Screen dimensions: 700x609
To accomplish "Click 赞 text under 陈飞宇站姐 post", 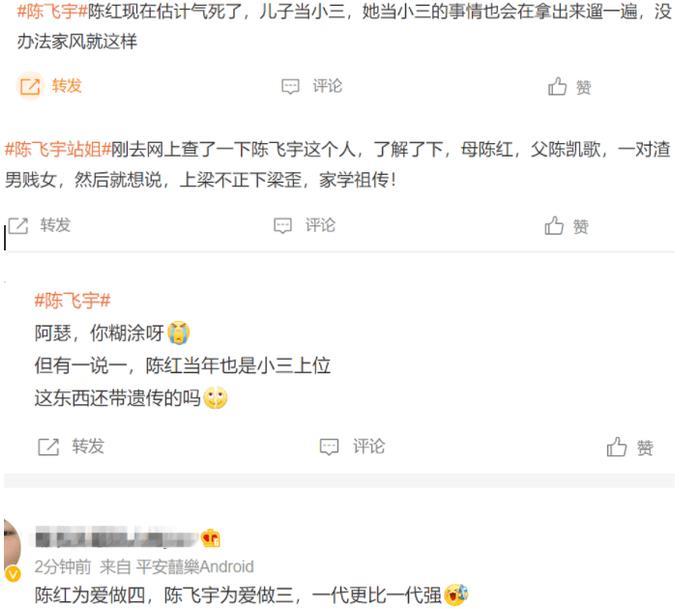I will pos(581,227).
